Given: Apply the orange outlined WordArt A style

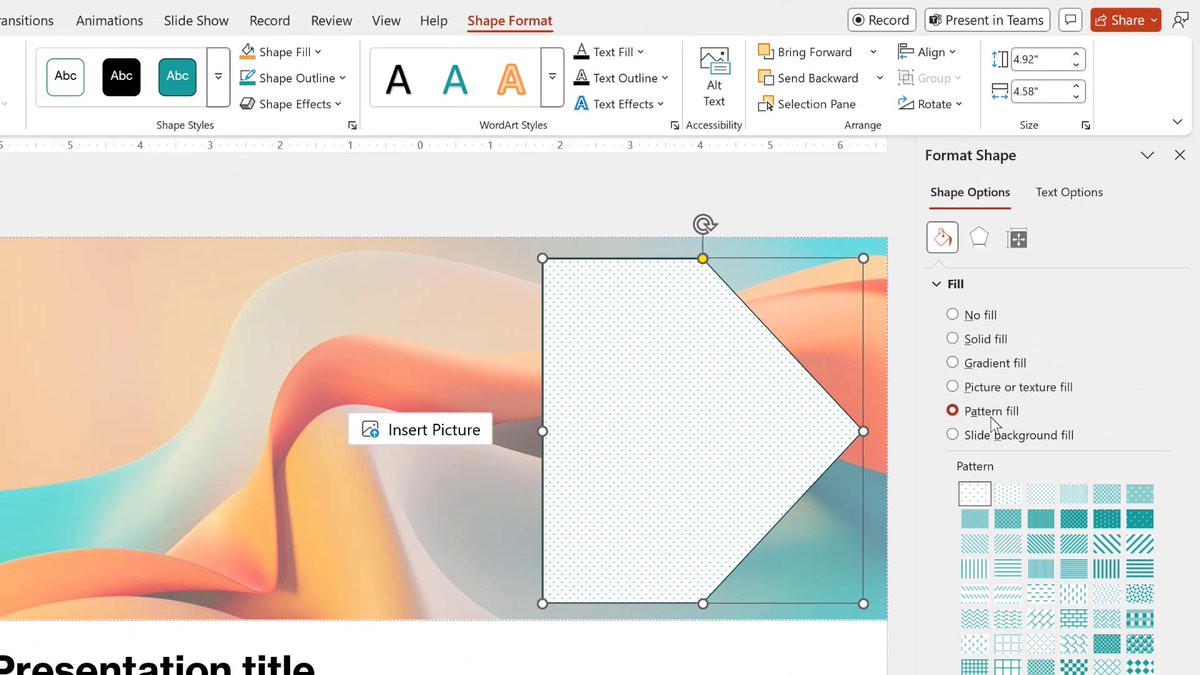Looking at the screenshot, I should (511, 78).
